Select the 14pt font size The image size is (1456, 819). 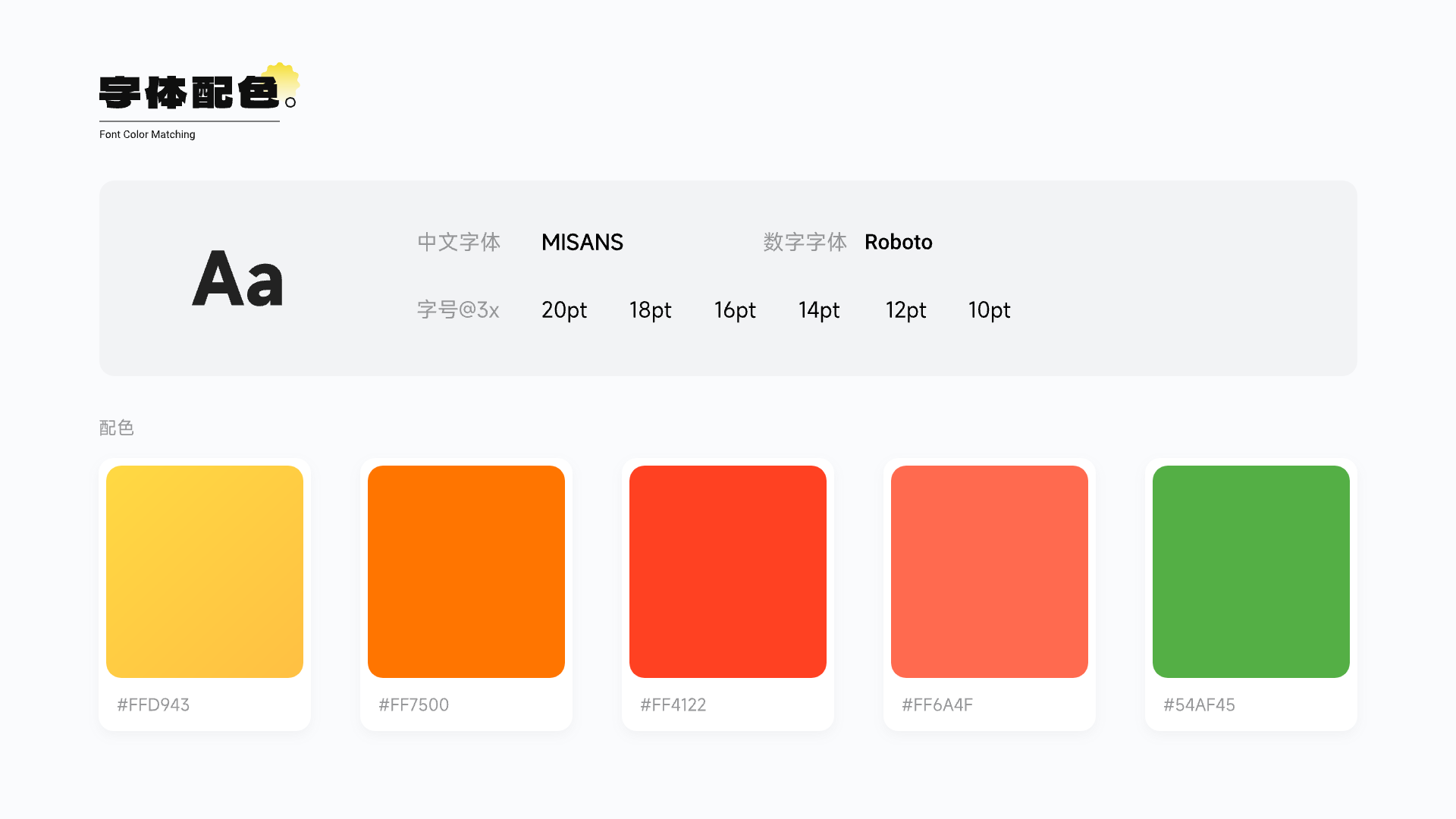pyautogui.click(x=819, y=310)
